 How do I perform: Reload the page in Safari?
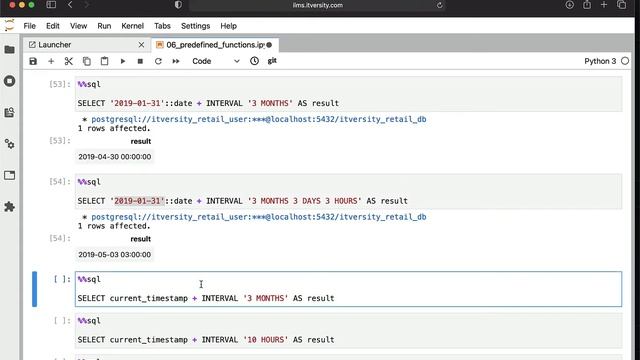(440, 5)
